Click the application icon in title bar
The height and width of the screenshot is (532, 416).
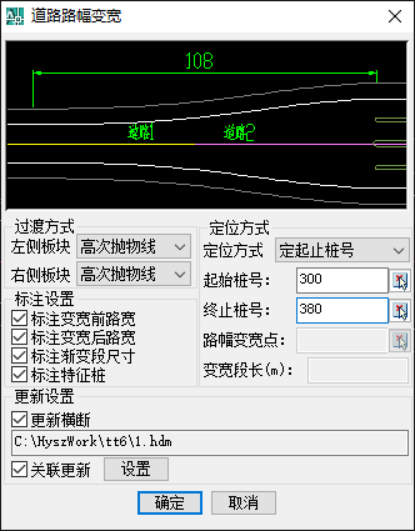pyautogui.click(x=15, y=16)
